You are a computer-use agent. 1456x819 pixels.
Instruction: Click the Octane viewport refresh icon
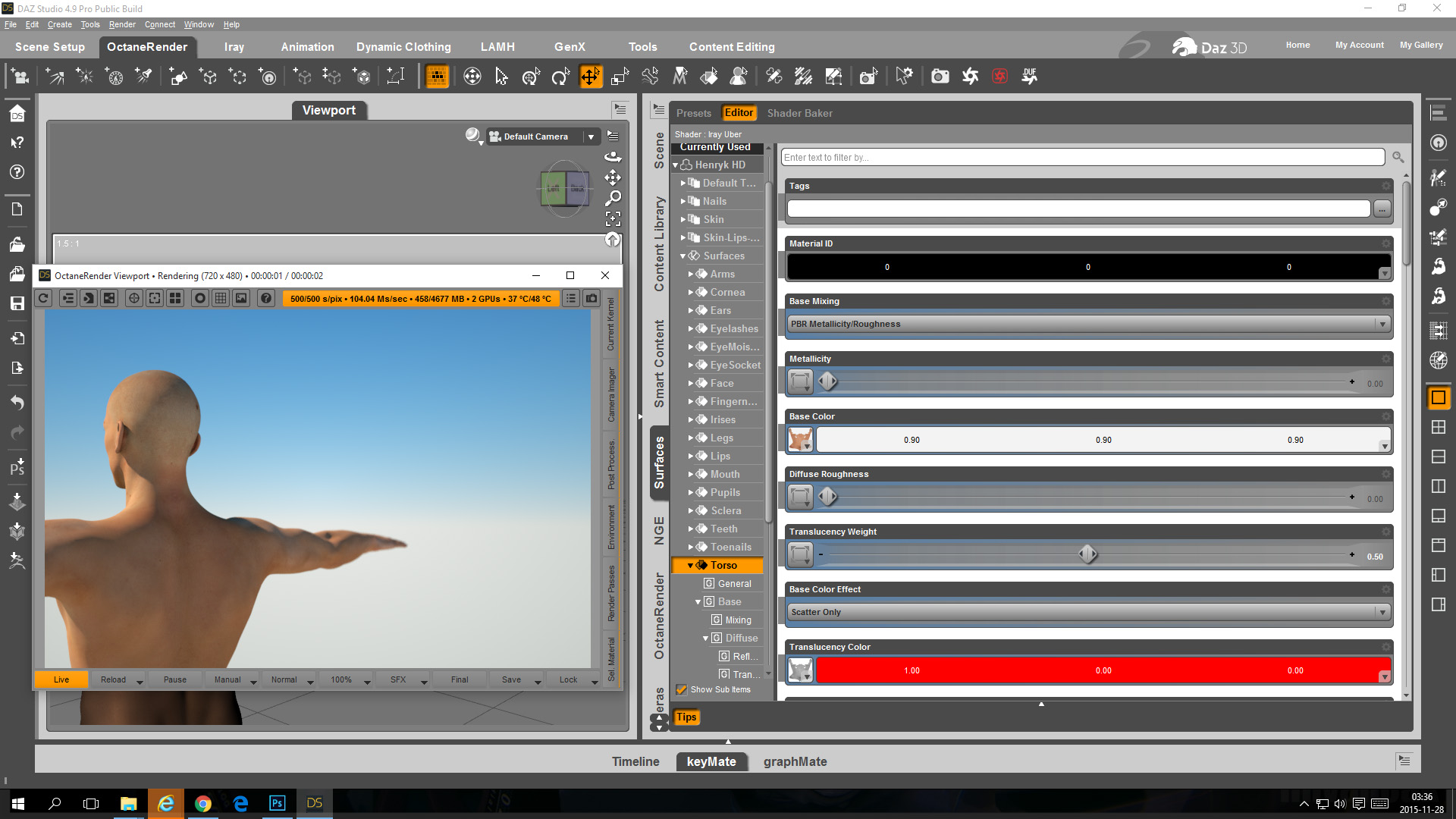point(43,299)
